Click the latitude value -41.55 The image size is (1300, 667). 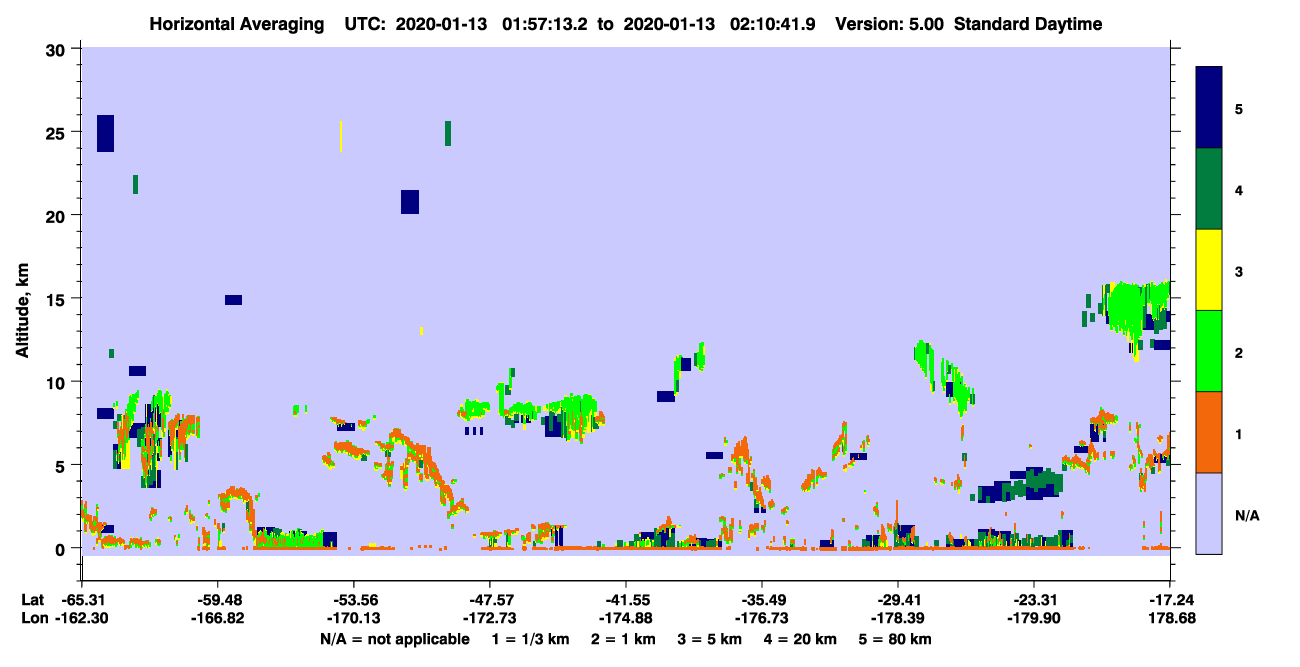[x=626, y=600]
